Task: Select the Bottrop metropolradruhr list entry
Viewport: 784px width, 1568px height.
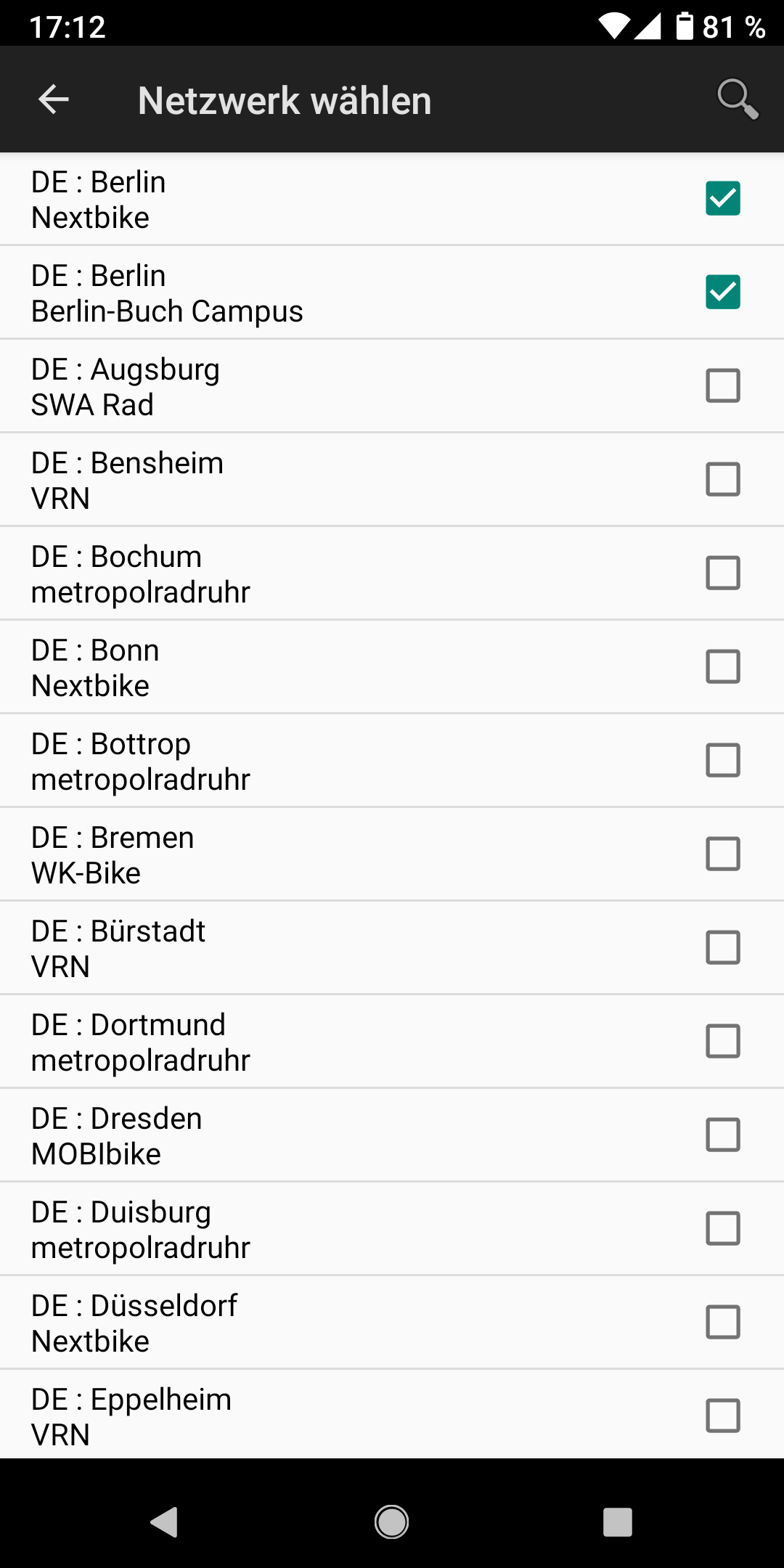Action: tap(290, 761)
